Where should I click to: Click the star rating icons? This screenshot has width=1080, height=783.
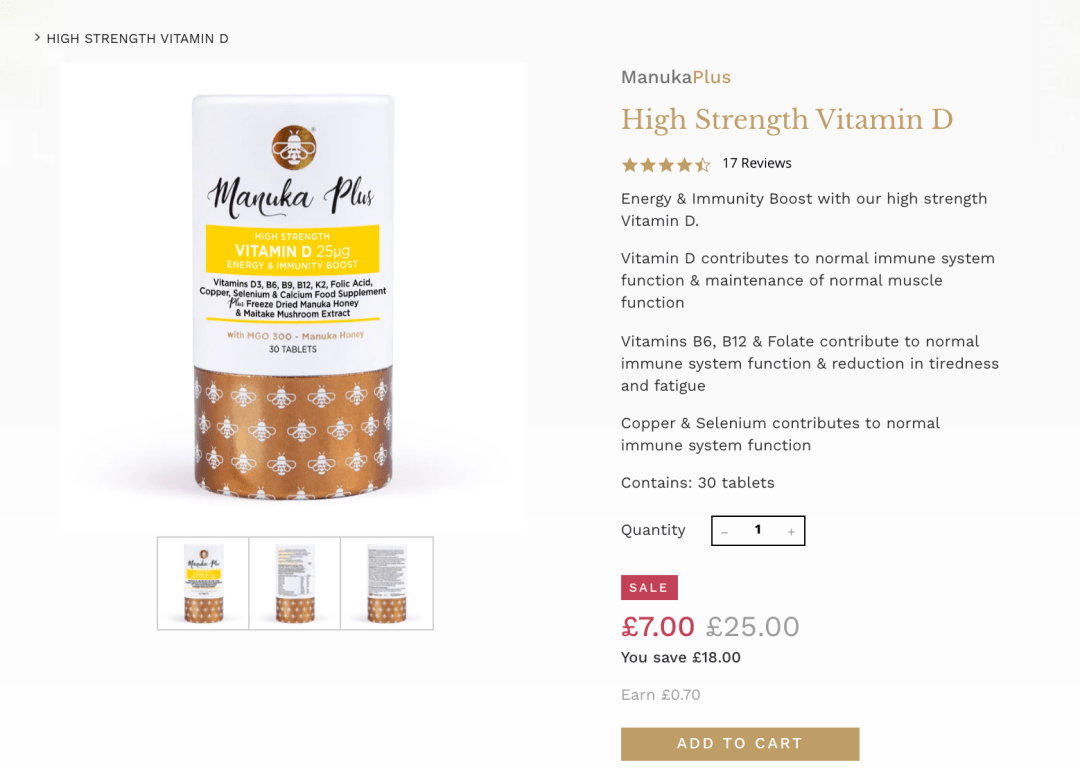665,164
